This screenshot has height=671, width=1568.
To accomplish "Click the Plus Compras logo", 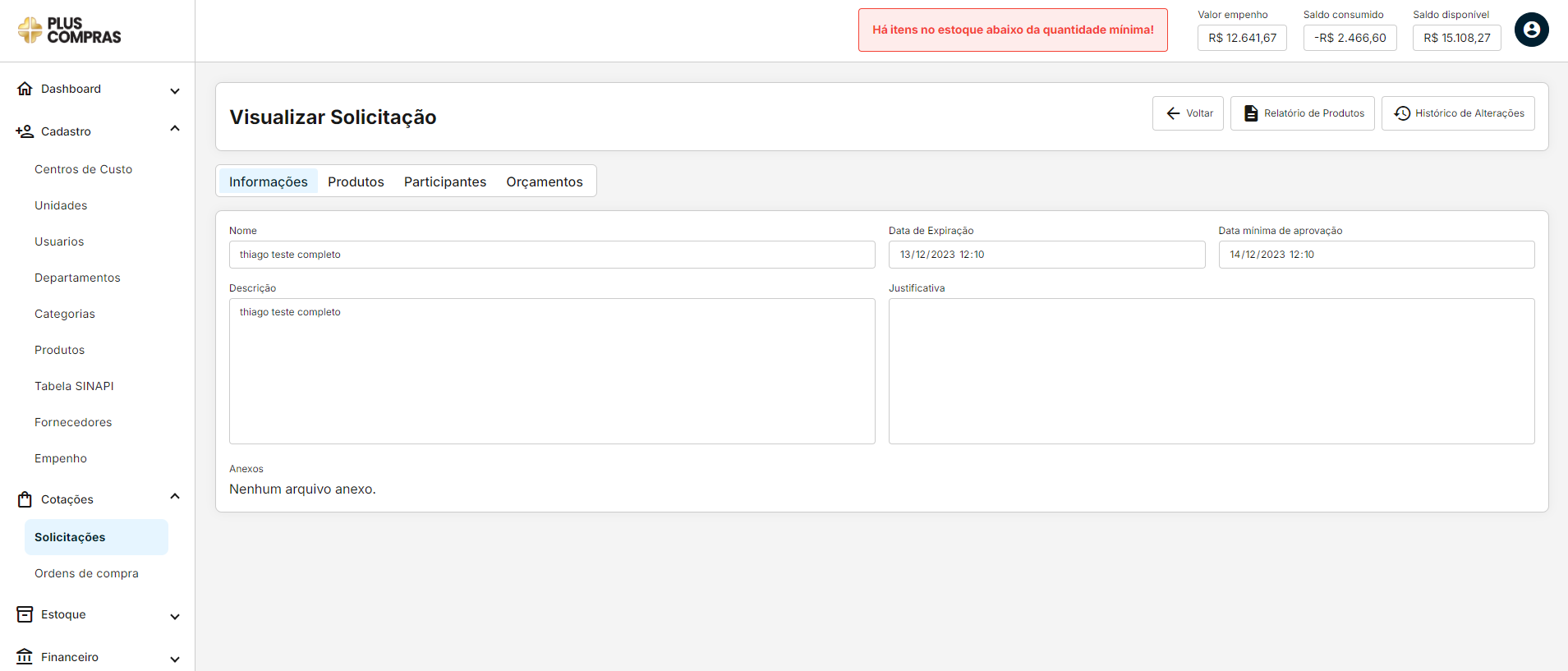I will 70,30.
